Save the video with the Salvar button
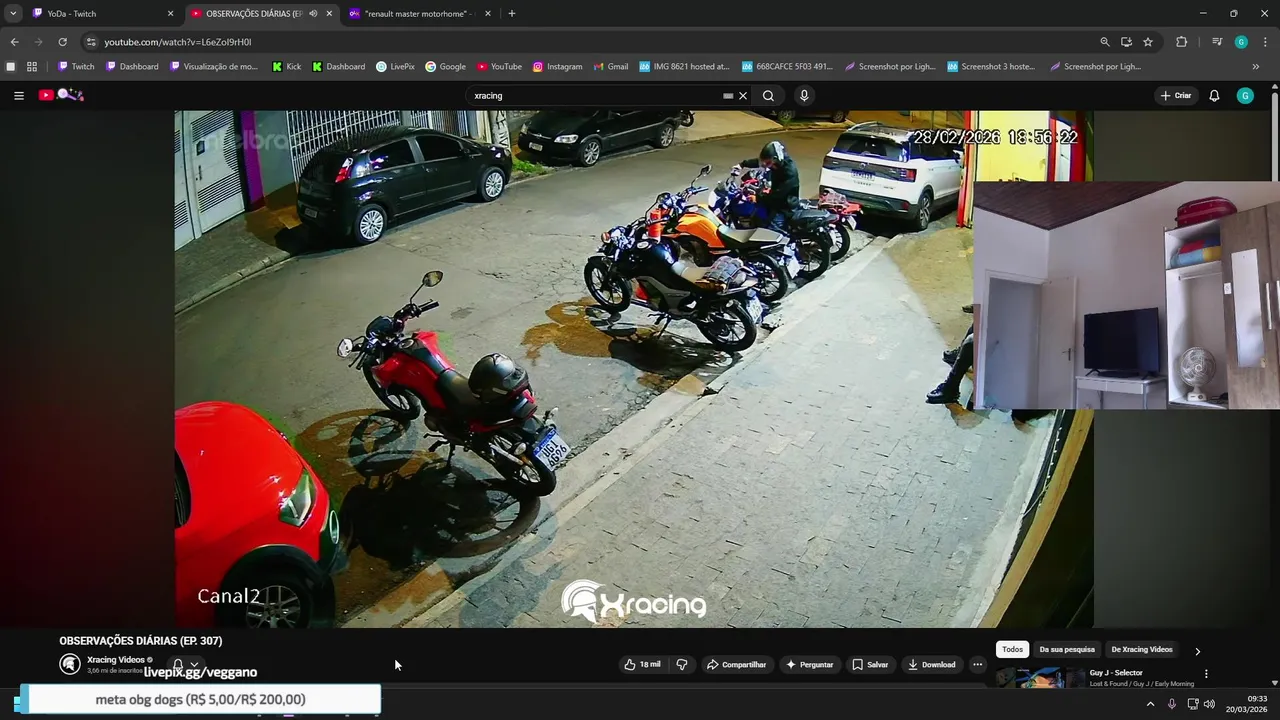Image resolution: width=1280 pixels, height=720 pixels. pyautogui.click(x=870, y=664)
